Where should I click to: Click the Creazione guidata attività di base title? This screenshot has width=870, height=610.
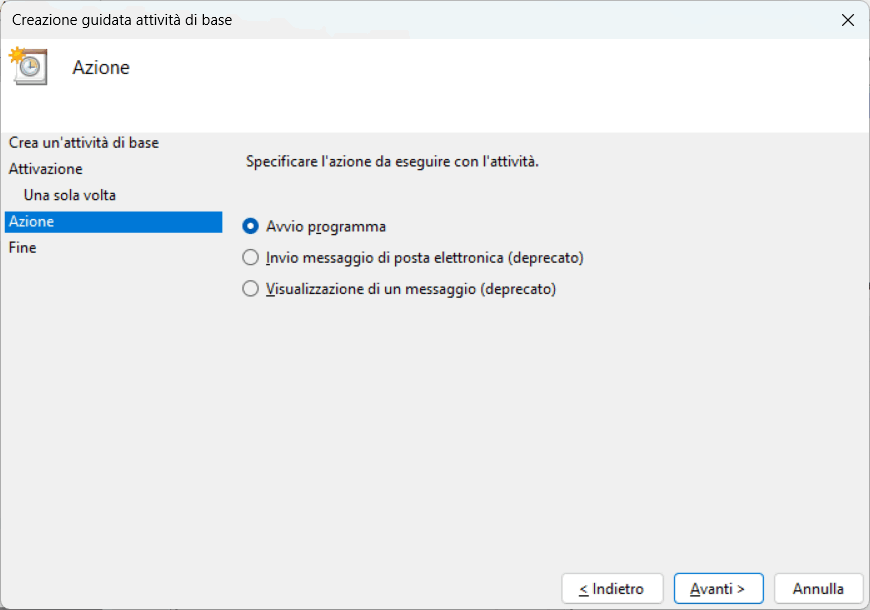pos(122,20)
